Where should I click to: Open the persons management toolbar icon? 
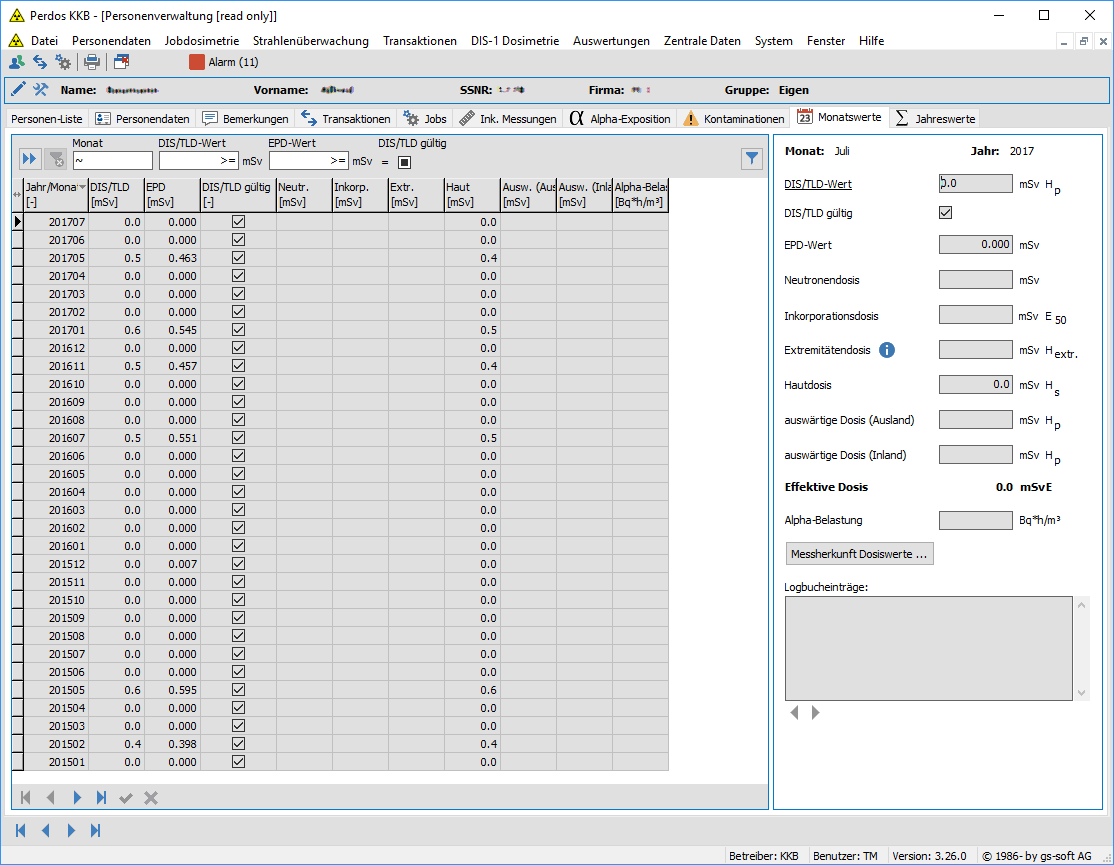pyautogui.click(x=16, y=62)
